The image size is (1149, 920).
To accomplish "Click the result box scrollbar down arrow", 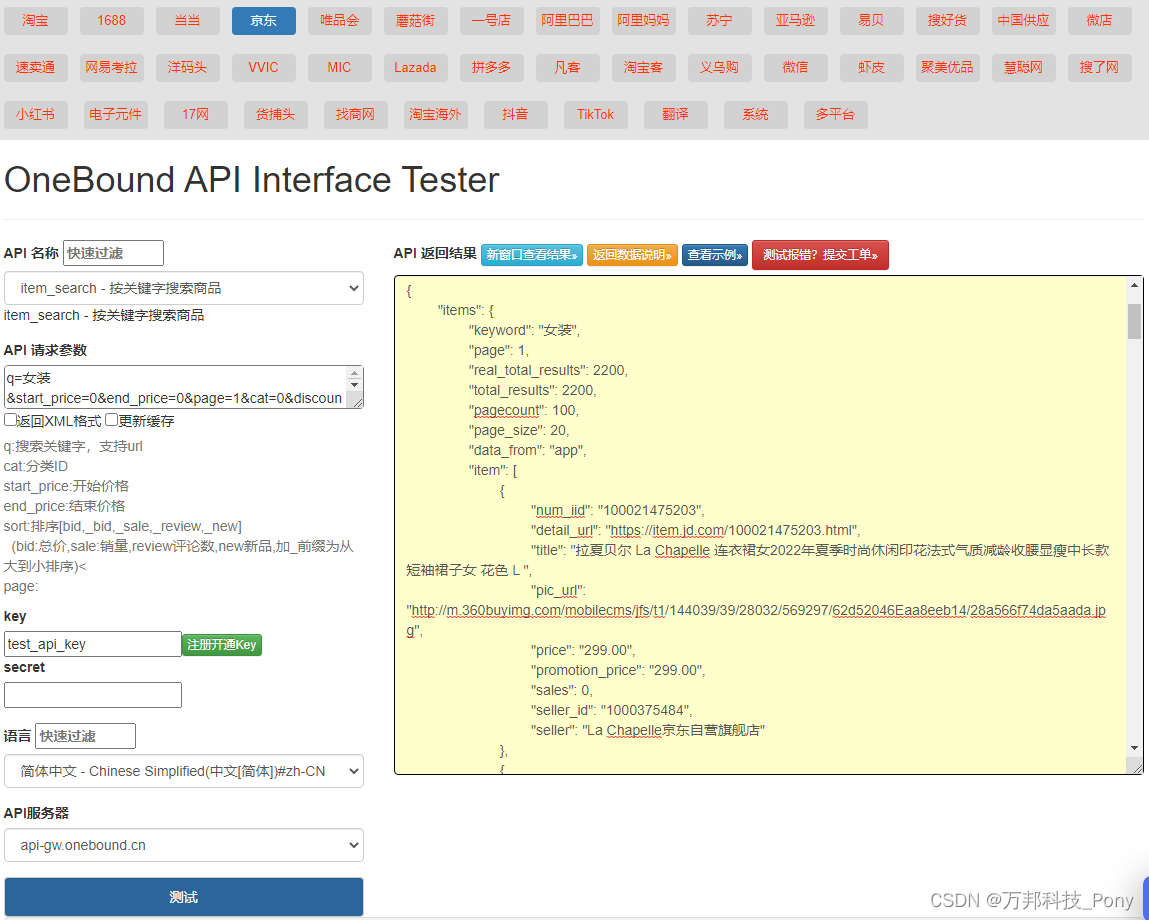I will 1134,748.
